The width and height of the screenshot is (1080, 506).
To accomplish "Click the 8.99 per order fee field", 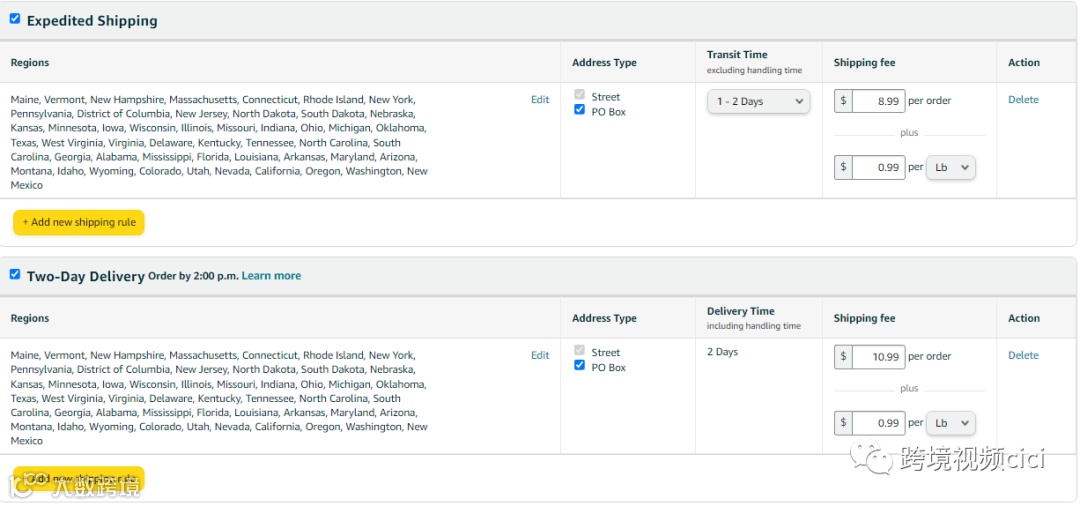I will pyautogui.click(x=878, y=101).
